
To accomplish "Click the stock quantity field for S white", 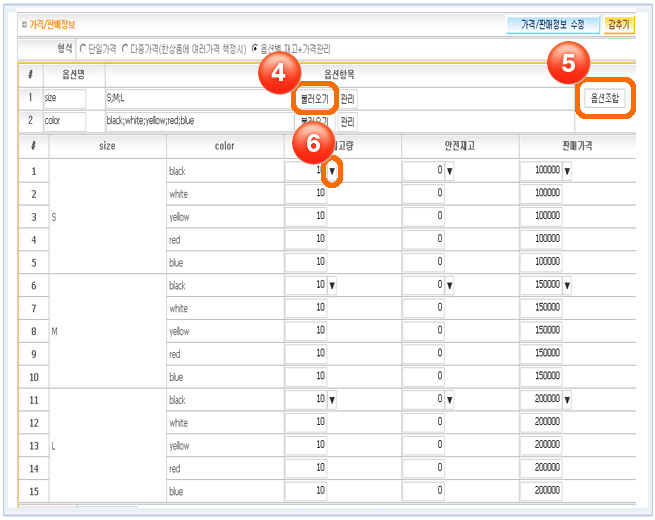I will (x=306, y=194).
